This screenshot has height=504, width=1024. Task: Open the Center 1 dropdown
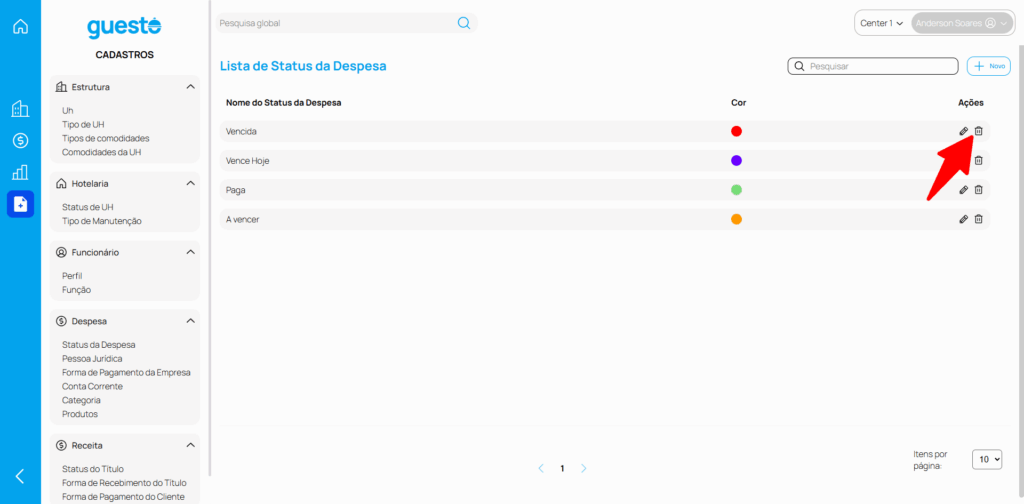(x=881, y=23)
